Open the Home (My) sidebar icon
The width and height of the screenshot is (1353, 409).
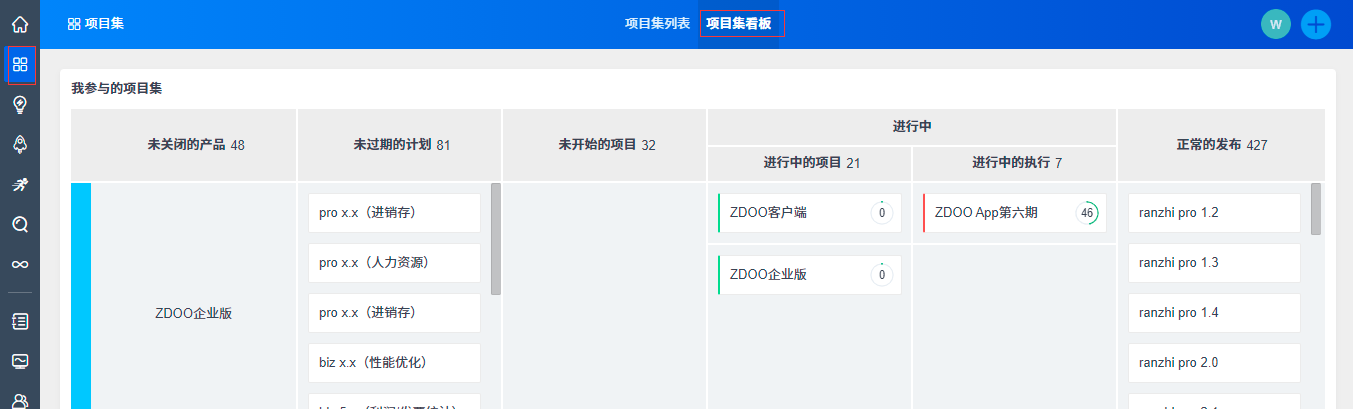coord(19,23)
